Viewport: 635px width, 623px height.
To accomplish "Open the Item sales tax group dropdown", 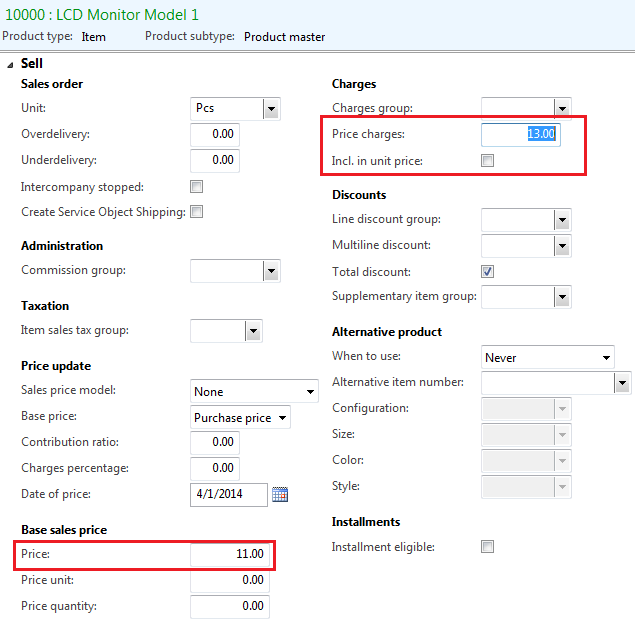I will 253,331.
